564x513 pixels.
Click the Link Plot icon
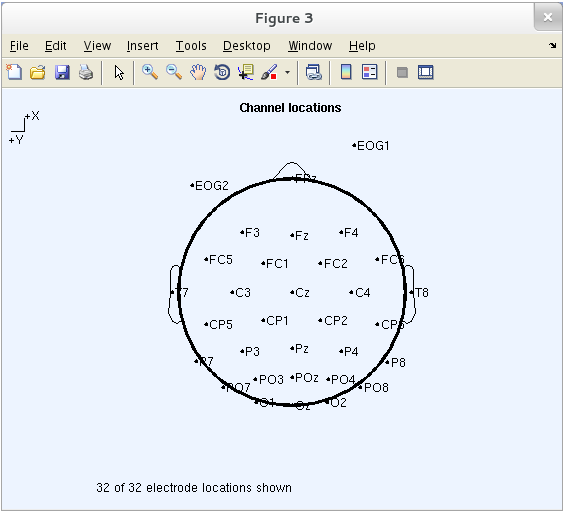[314, 72]
